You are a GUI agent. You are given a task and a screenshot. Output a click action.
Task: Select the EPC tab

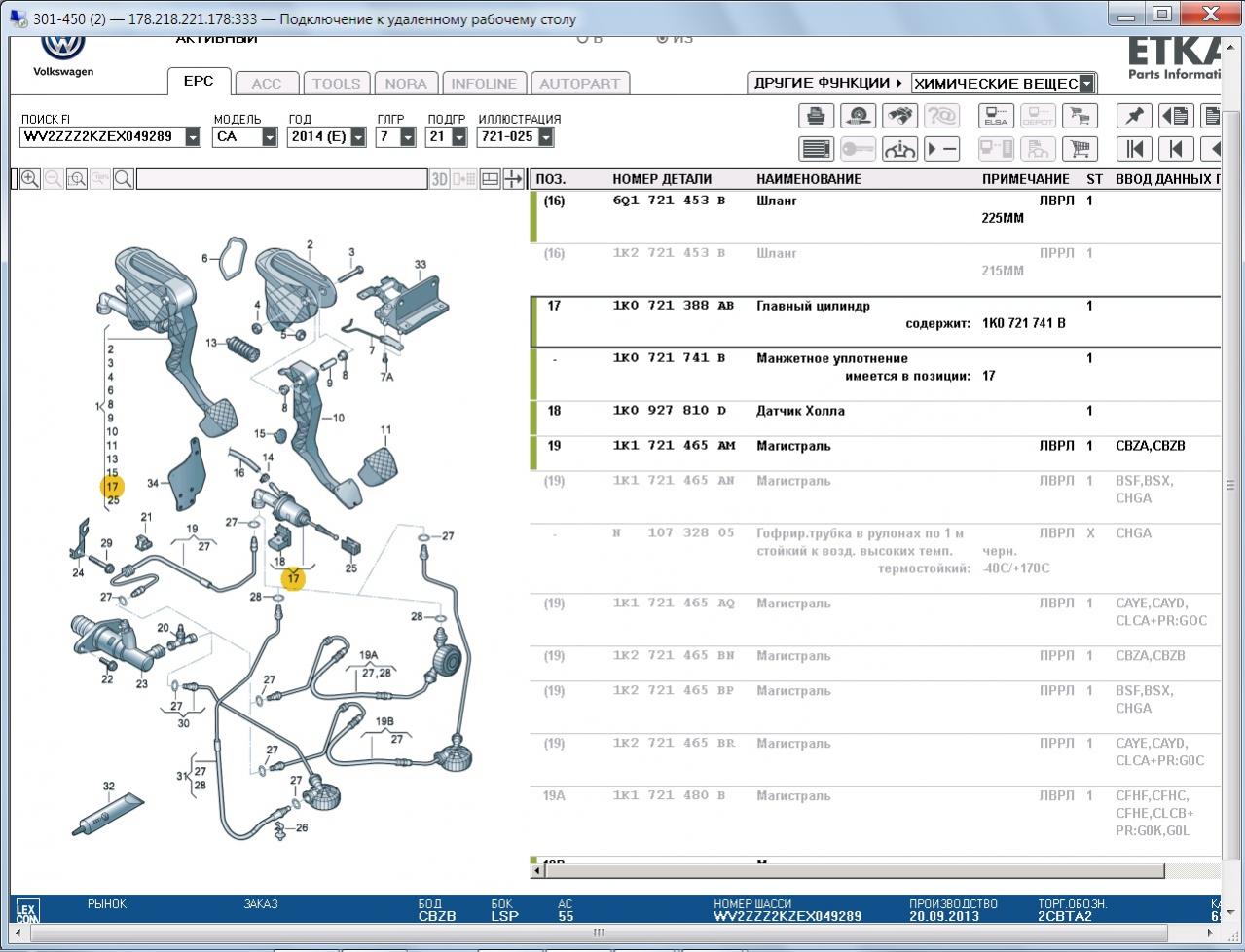point(199,82)
